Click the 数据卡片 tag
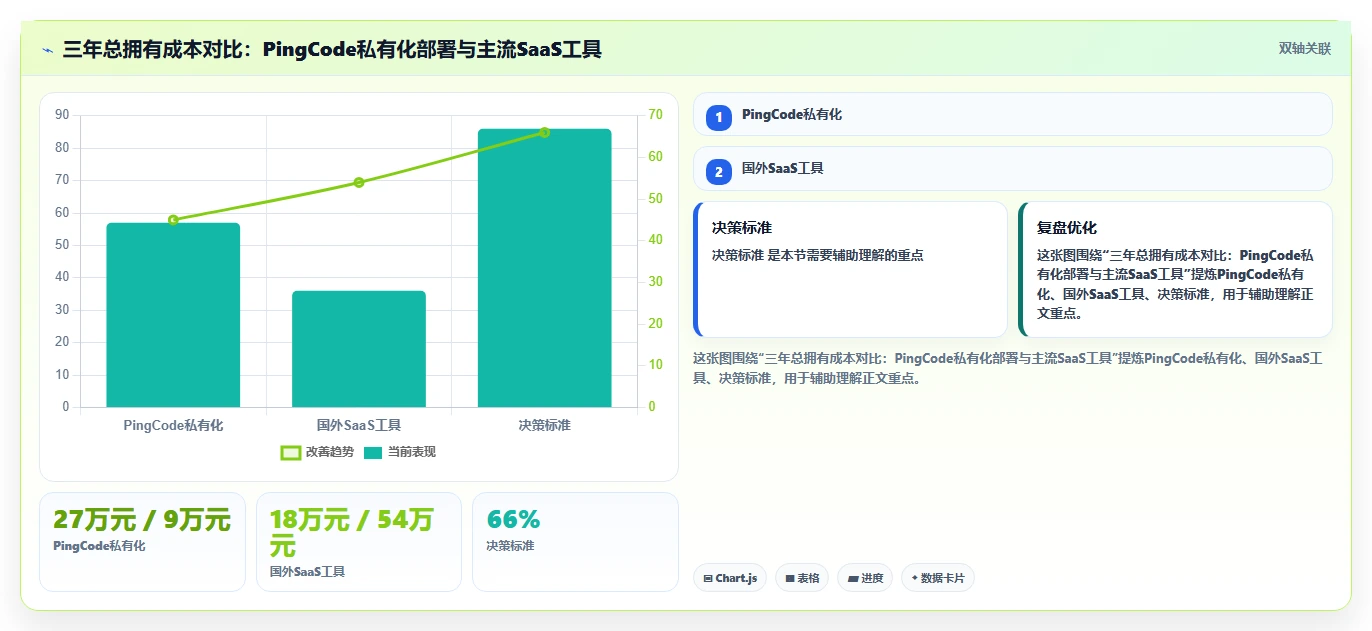The width and height of the screenshot is (1372, 631). [x=937, y=578]
